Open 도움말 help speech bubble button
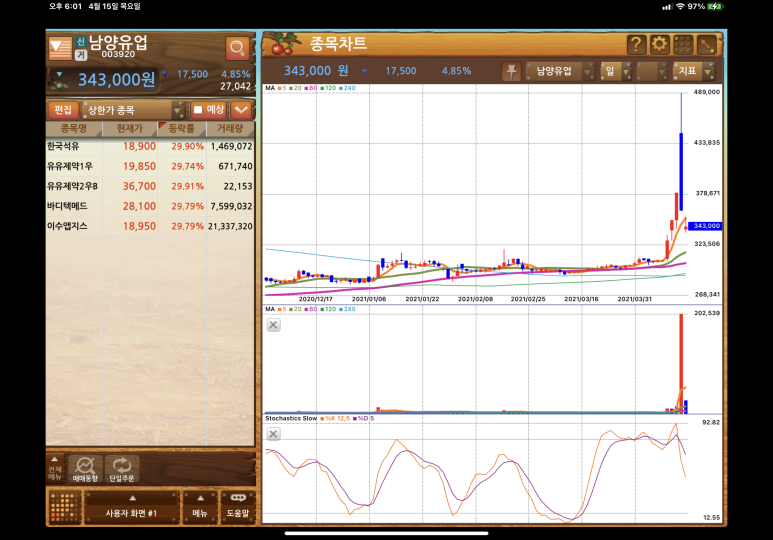 (x=238, y=507)
